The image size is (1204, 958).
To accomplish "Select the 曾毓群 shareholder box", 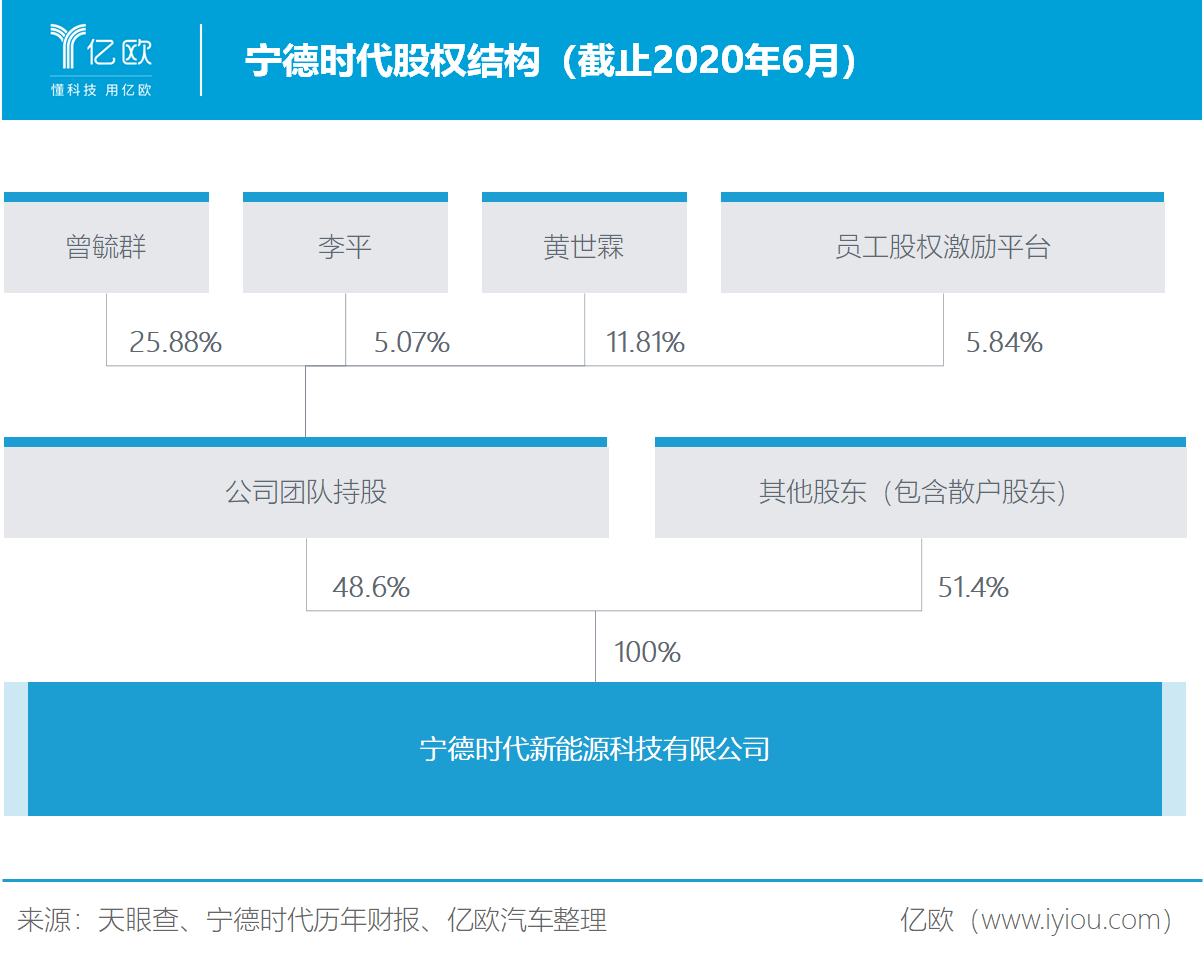I will tap(107, 245).
